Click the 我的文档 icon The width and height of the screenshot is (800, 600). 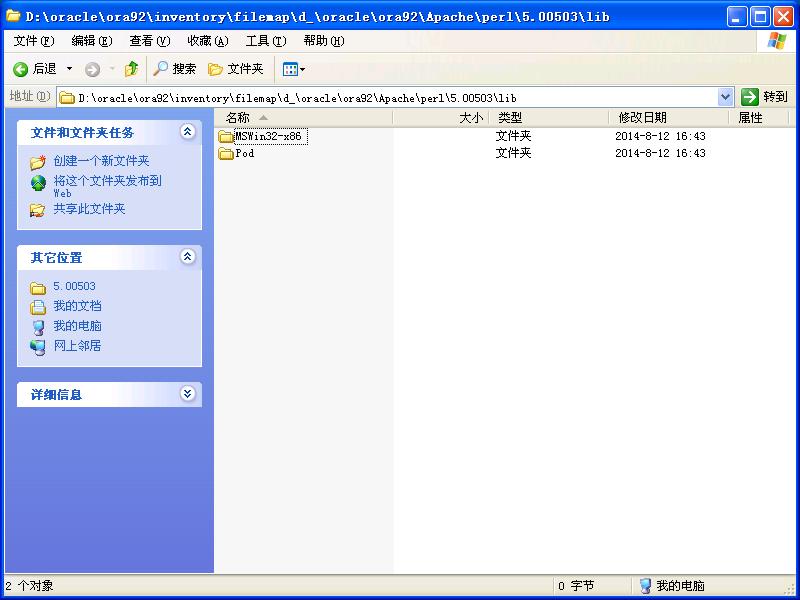click(38, 308)
